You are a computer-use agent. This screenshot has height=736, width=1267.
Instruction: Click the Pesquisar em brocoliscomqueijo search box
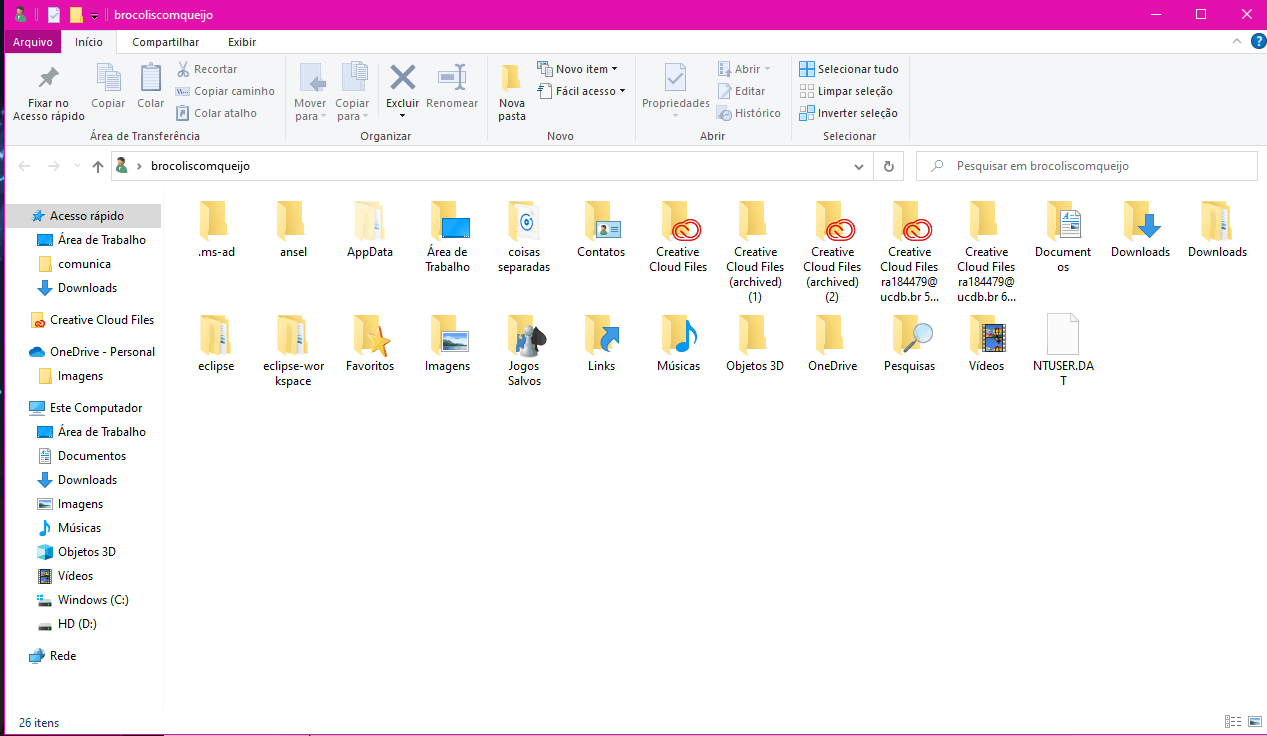[x=1087, y=166]
